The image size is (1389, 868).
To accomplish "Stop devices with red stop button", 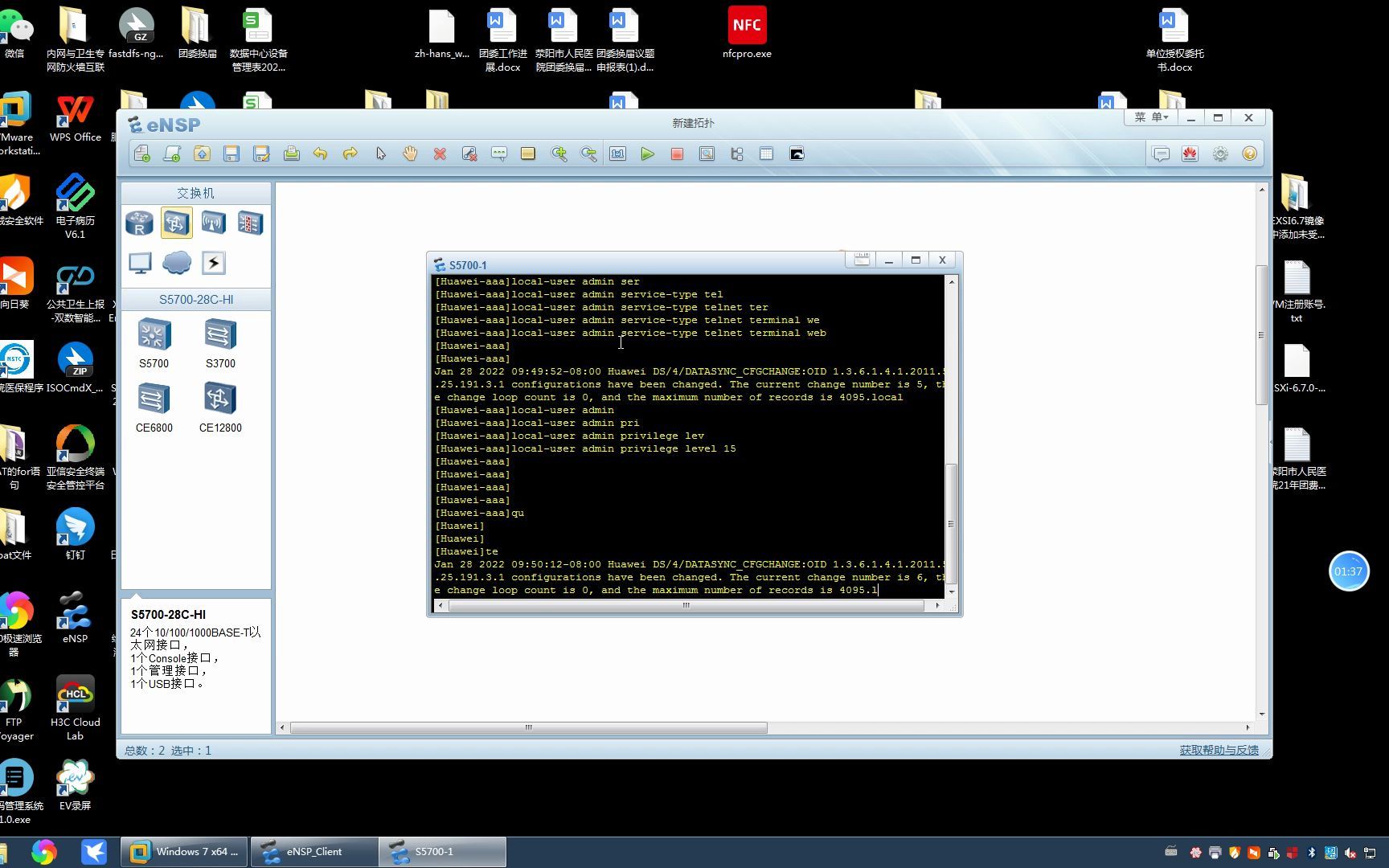I will 677,154.
